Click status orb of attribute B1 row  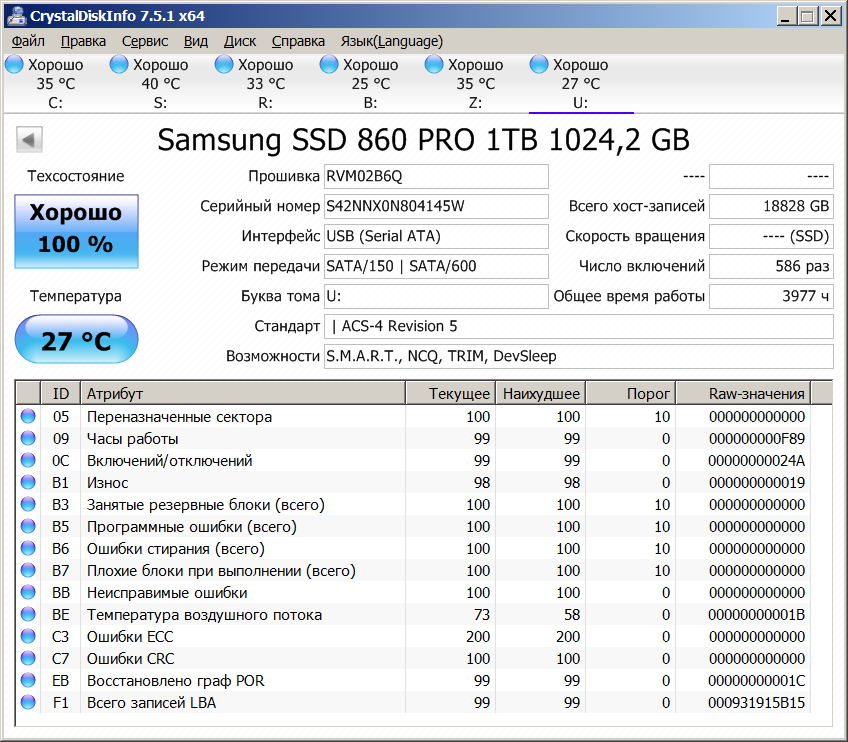(x=28, y=482)
